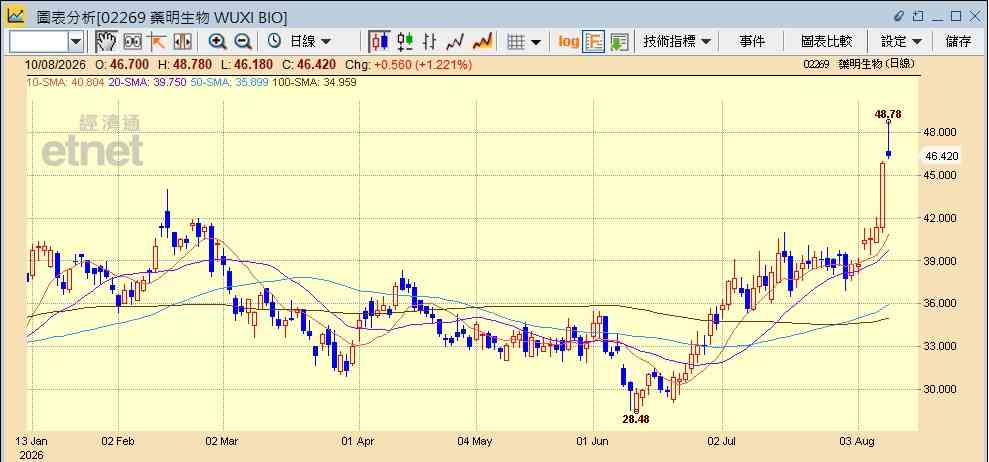Toggle log scale
Viewport: 989px width, 462px height.
[568, 42]
